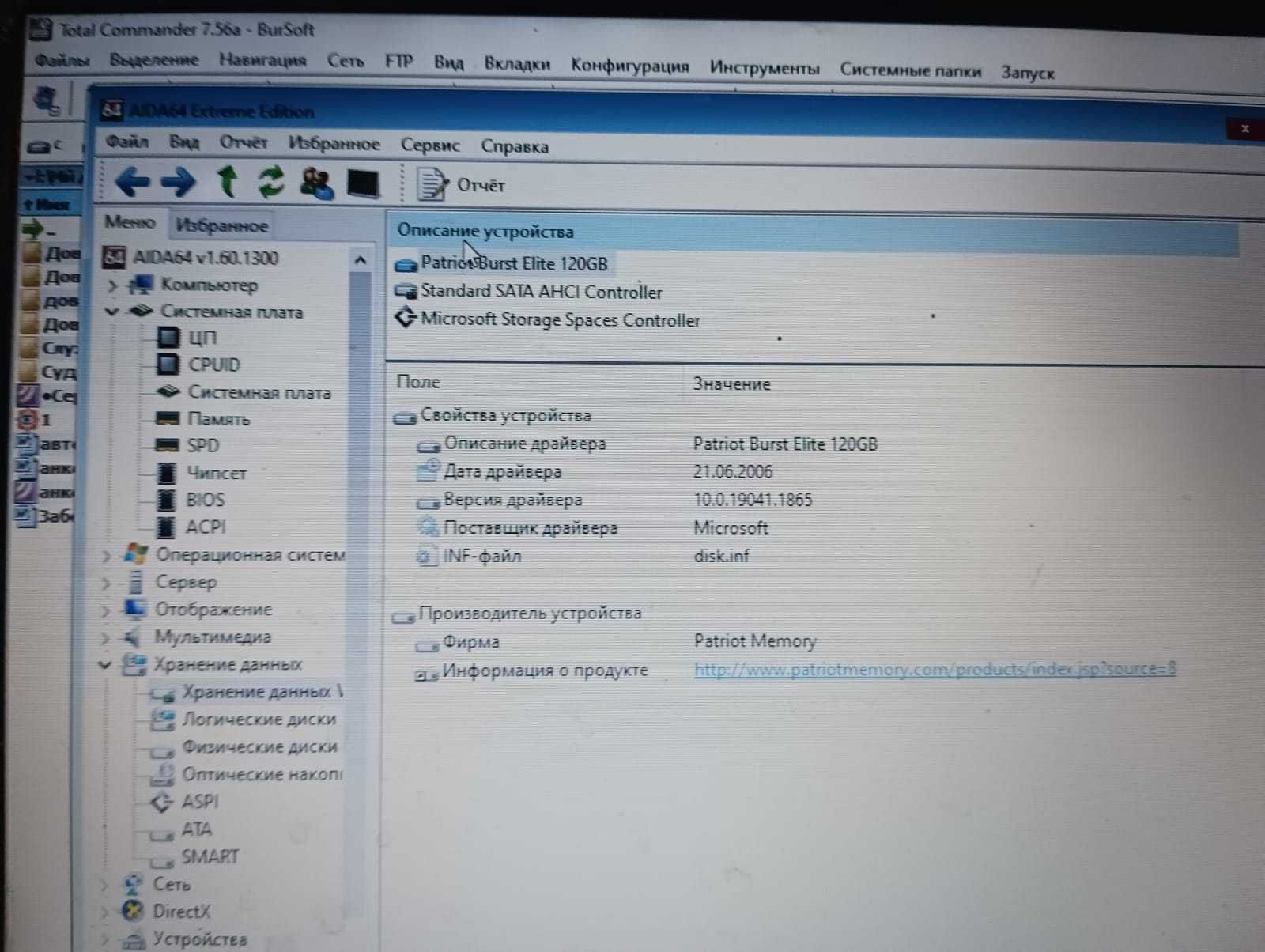Screen dimensions: 1265x952
Task: Click the AIDA64 forward arrow toolbar icon
Action: point(179,182)
